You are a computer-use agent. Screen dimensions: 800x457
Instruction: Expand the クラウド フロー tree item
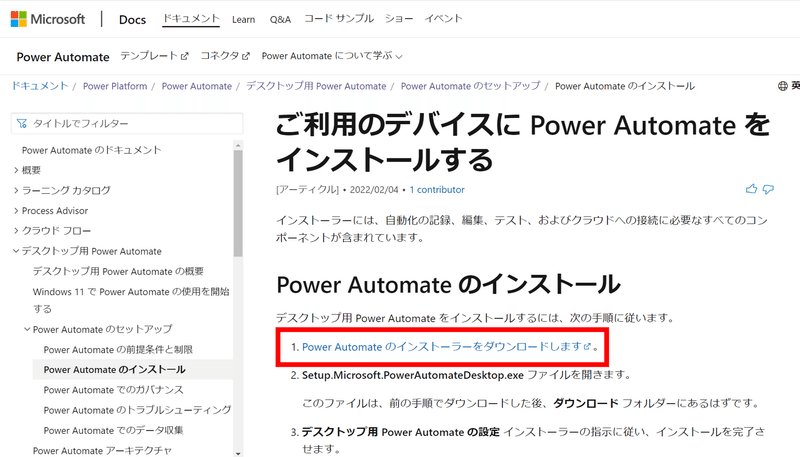pyautogui.click(x=52, y=231)
